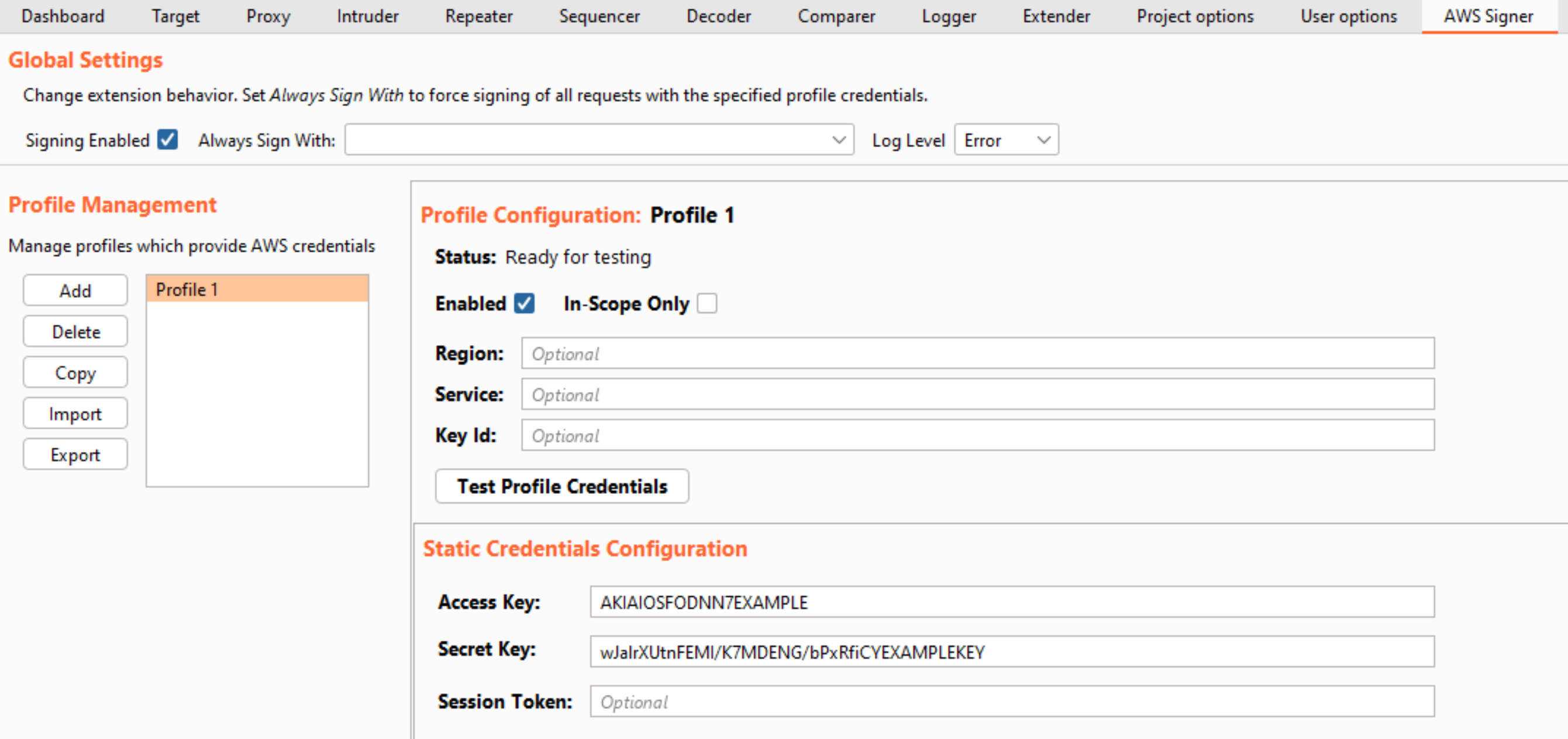Open the User options tab
This screenshot has height=739, width=1568.
[1348, 16]
